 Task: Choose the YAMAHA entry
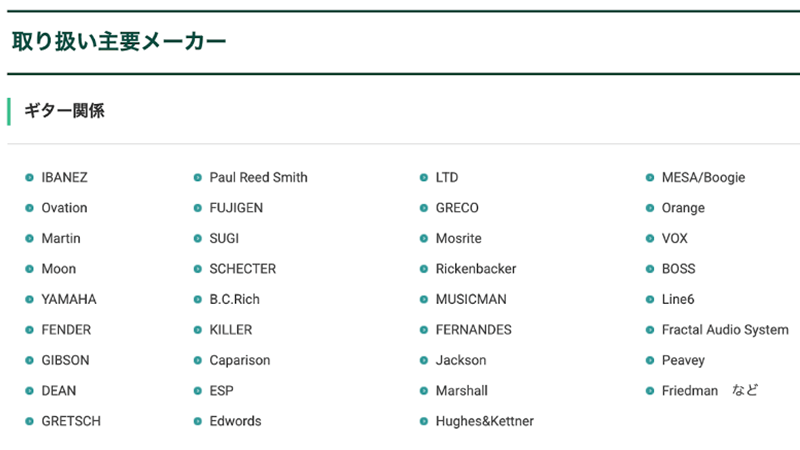[x=69, y=299]
